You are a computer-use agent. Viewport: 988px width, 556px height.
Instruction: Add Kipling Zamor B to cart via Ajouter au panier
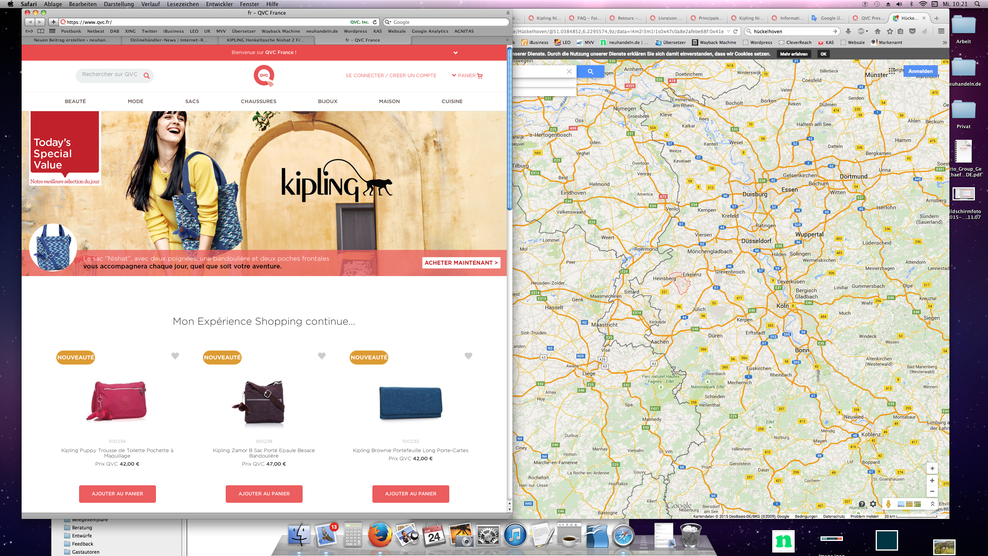coord(264,494)
